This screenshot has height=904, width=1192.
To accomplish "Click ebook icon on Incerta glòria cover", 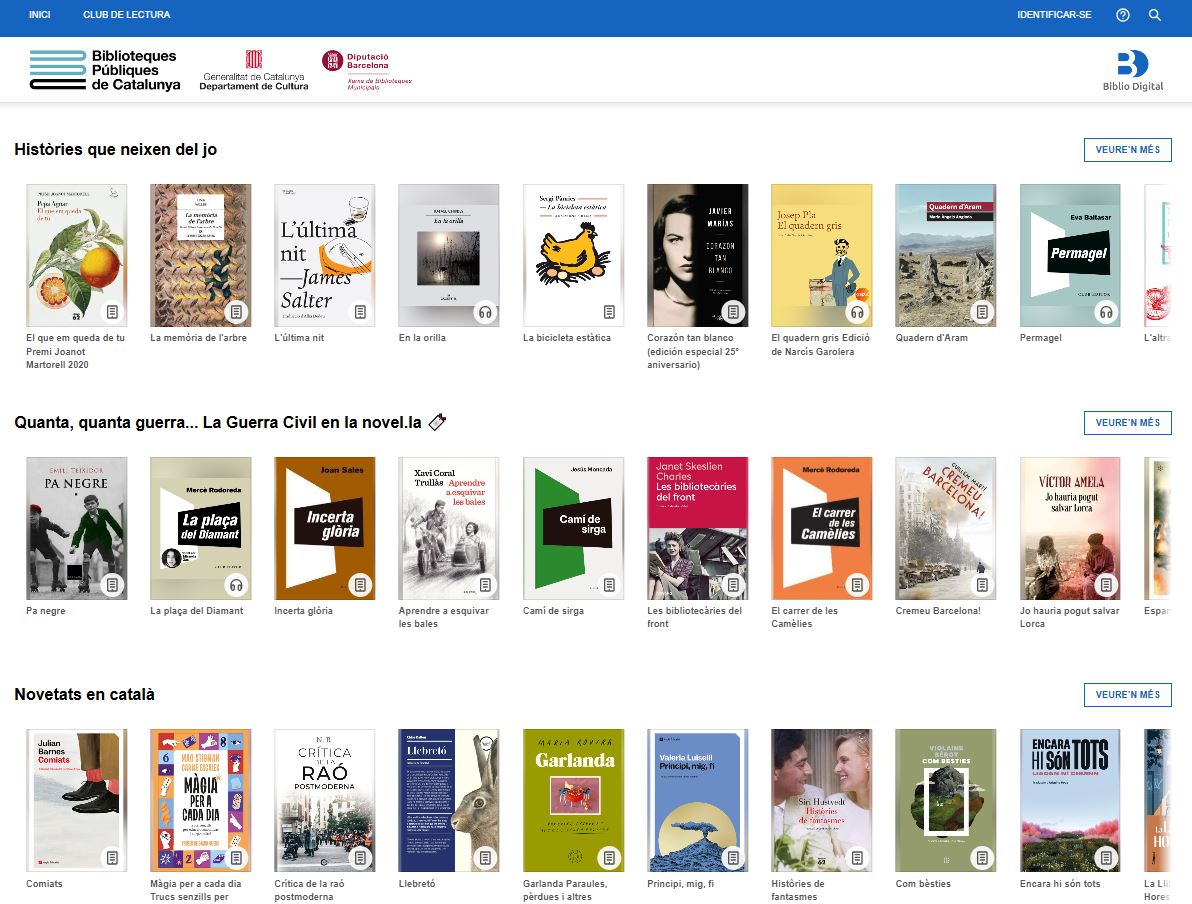I will tap(360, 585).
